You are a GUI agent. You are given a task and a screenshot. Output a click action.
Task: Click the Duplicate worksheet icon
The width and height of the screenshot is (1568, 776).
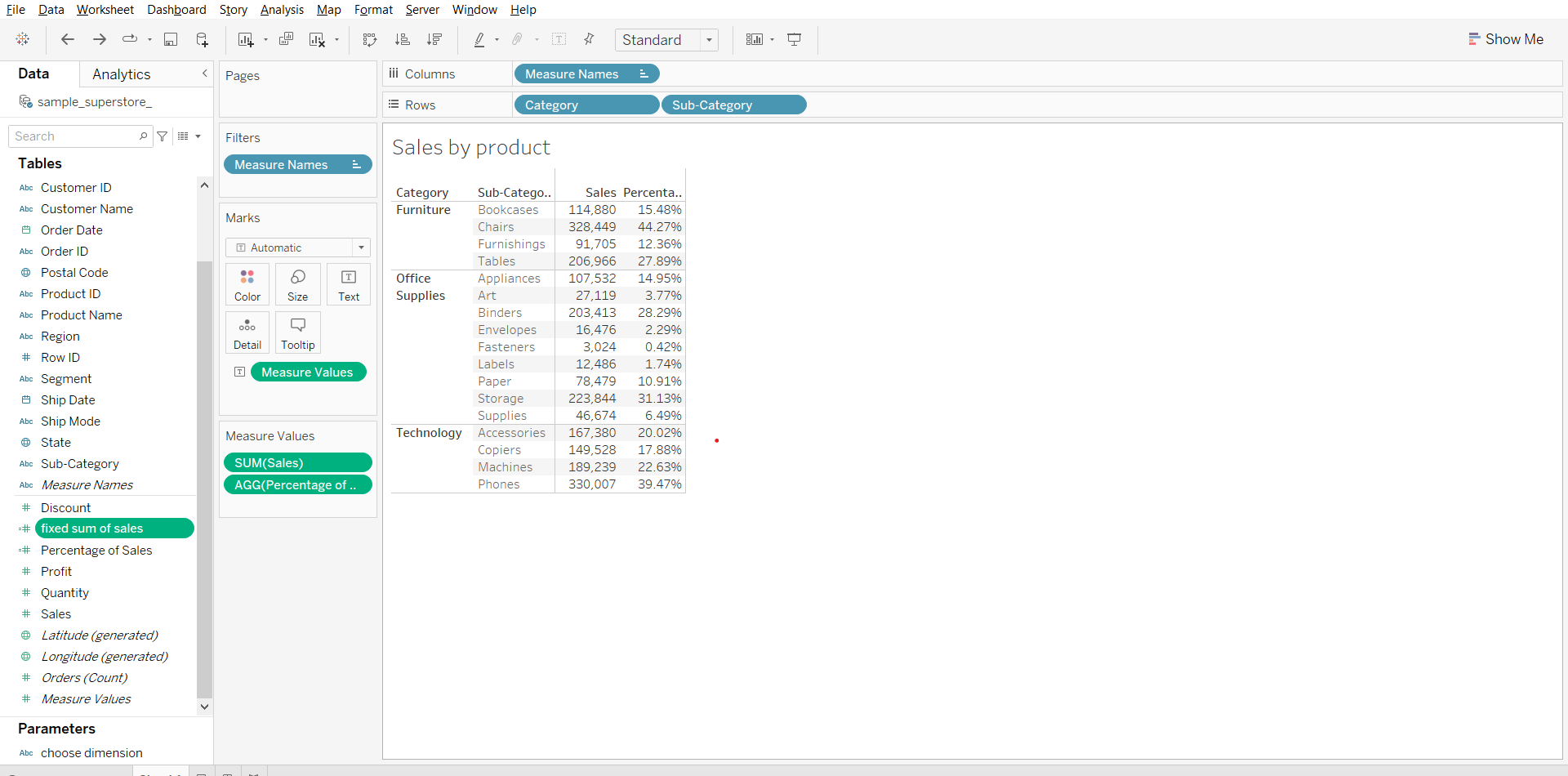point(286,39)
